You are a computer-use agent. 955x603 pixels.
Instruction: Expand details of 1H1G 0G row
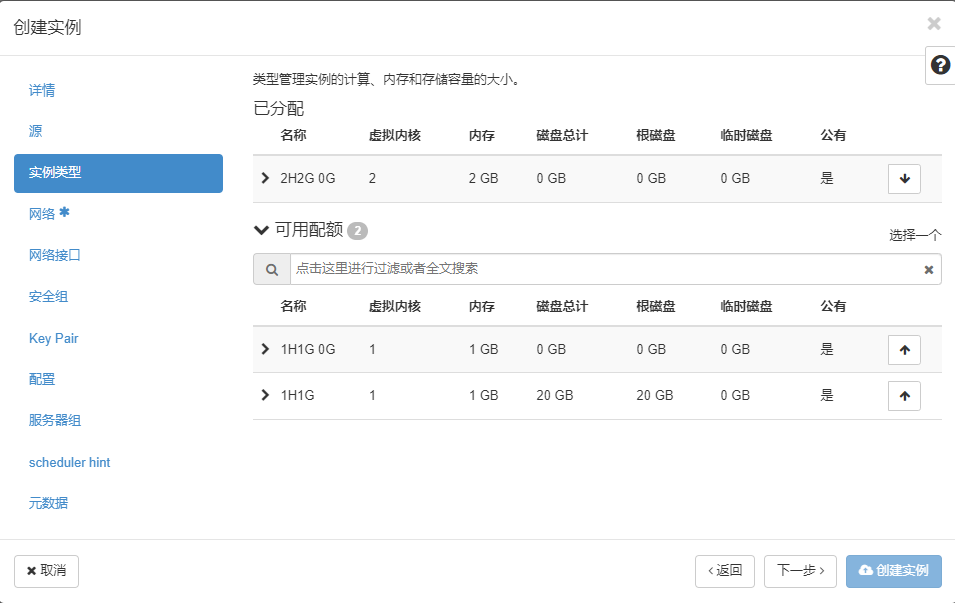point(265,349)
